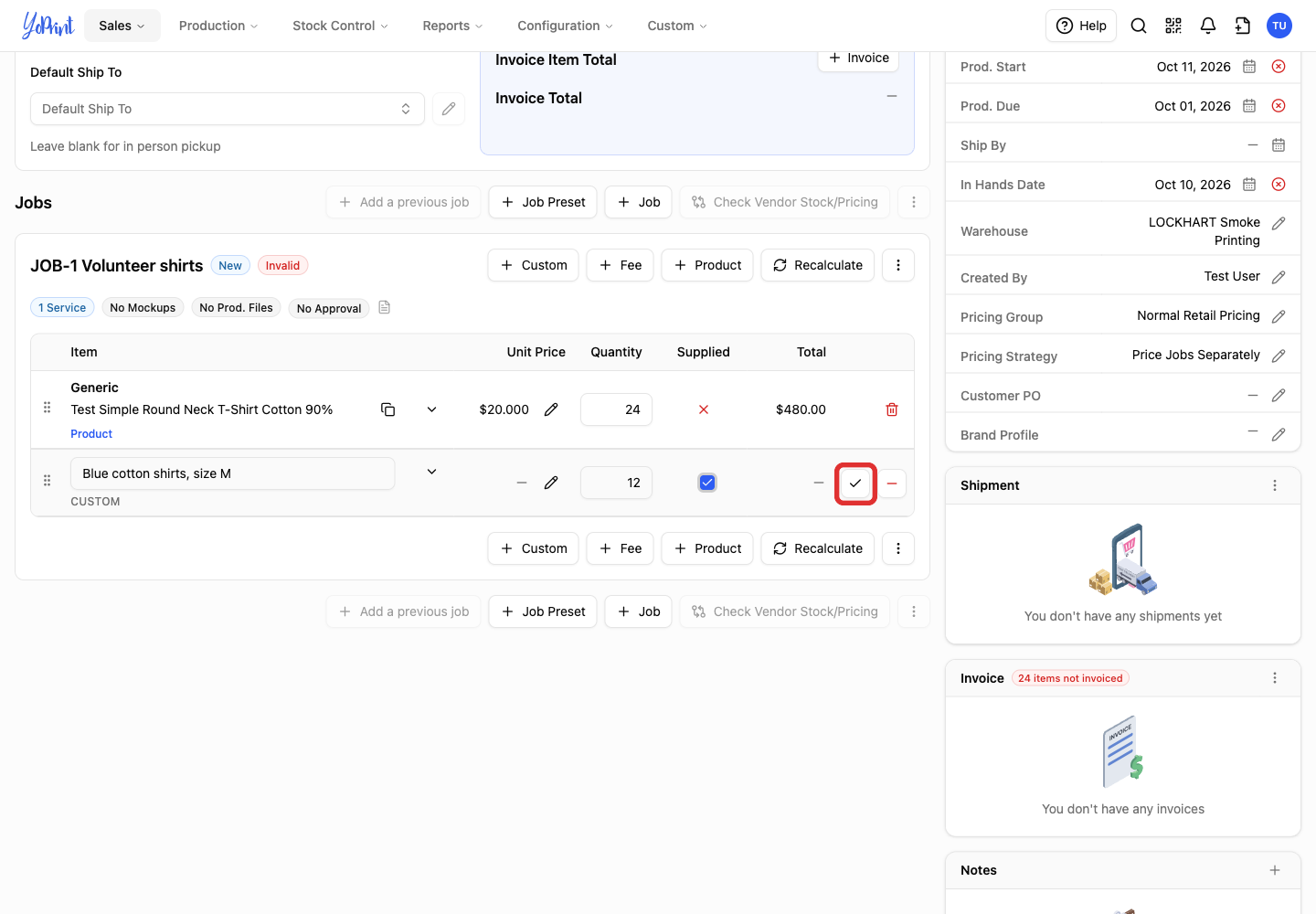Open the Configuration menu
This screenshot has width=1316, height=914.
pos(566,26)
